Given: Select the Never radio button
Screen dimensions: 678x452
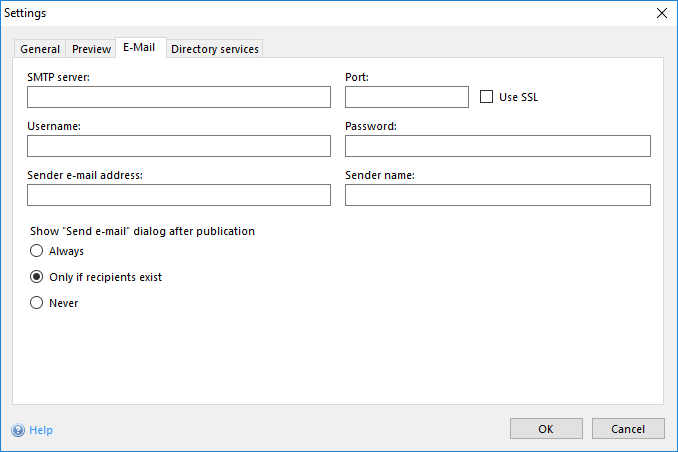Looking at the screenshot, I should 37,303.
